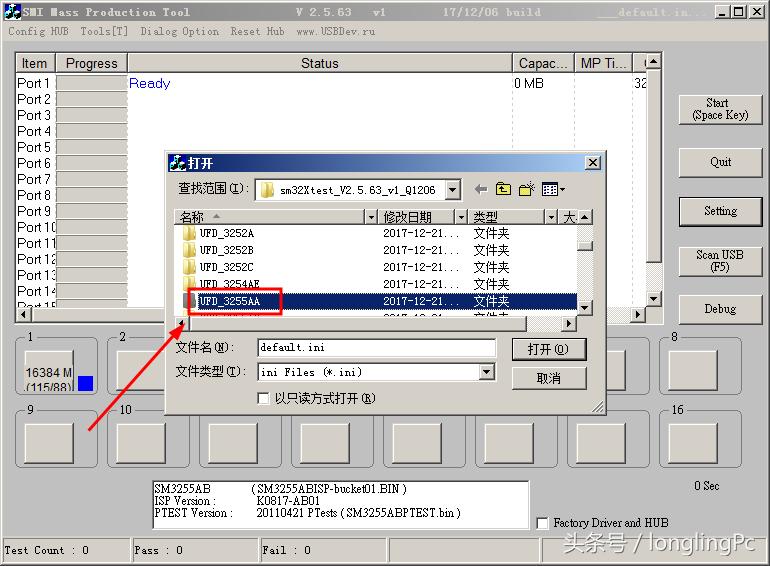Click the Progress column header
770x566 pixels.
(91, 63)
